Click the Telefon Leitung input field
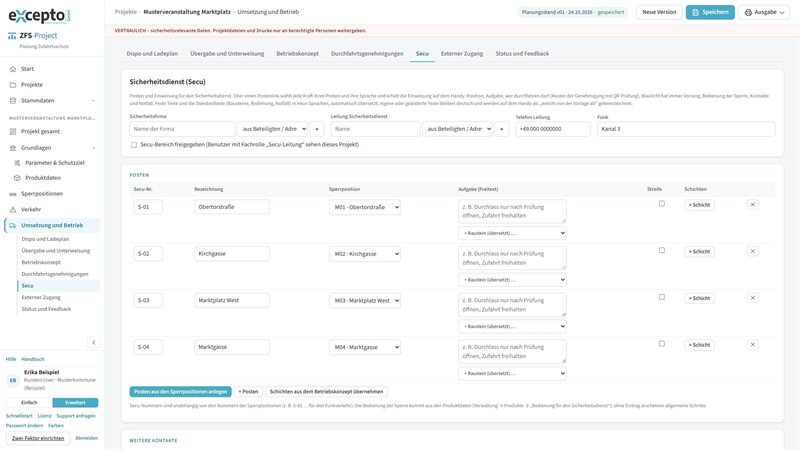Viewport: 800px width, 450px height. (553, 129)
